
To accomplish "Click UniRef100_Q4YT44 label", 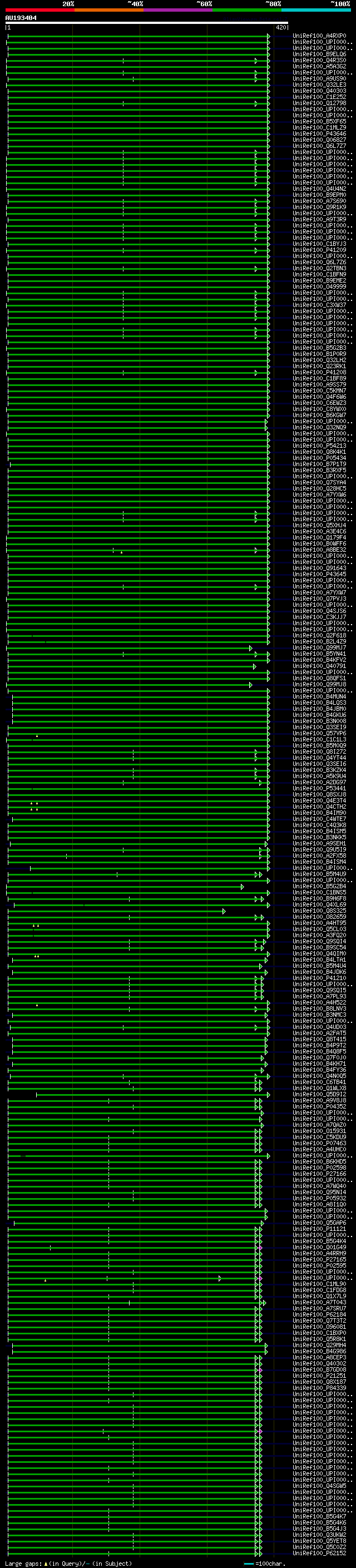I will click(x=319, y=757).
